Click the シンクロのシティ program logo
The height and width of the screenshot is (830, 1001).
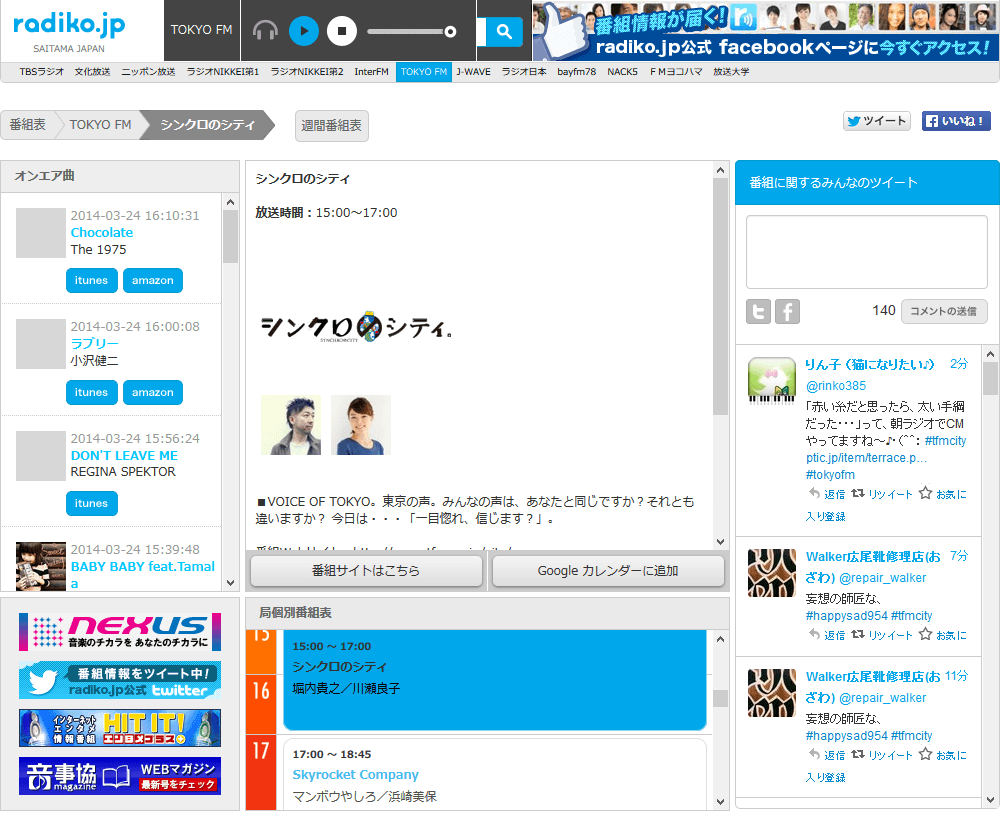356,327
